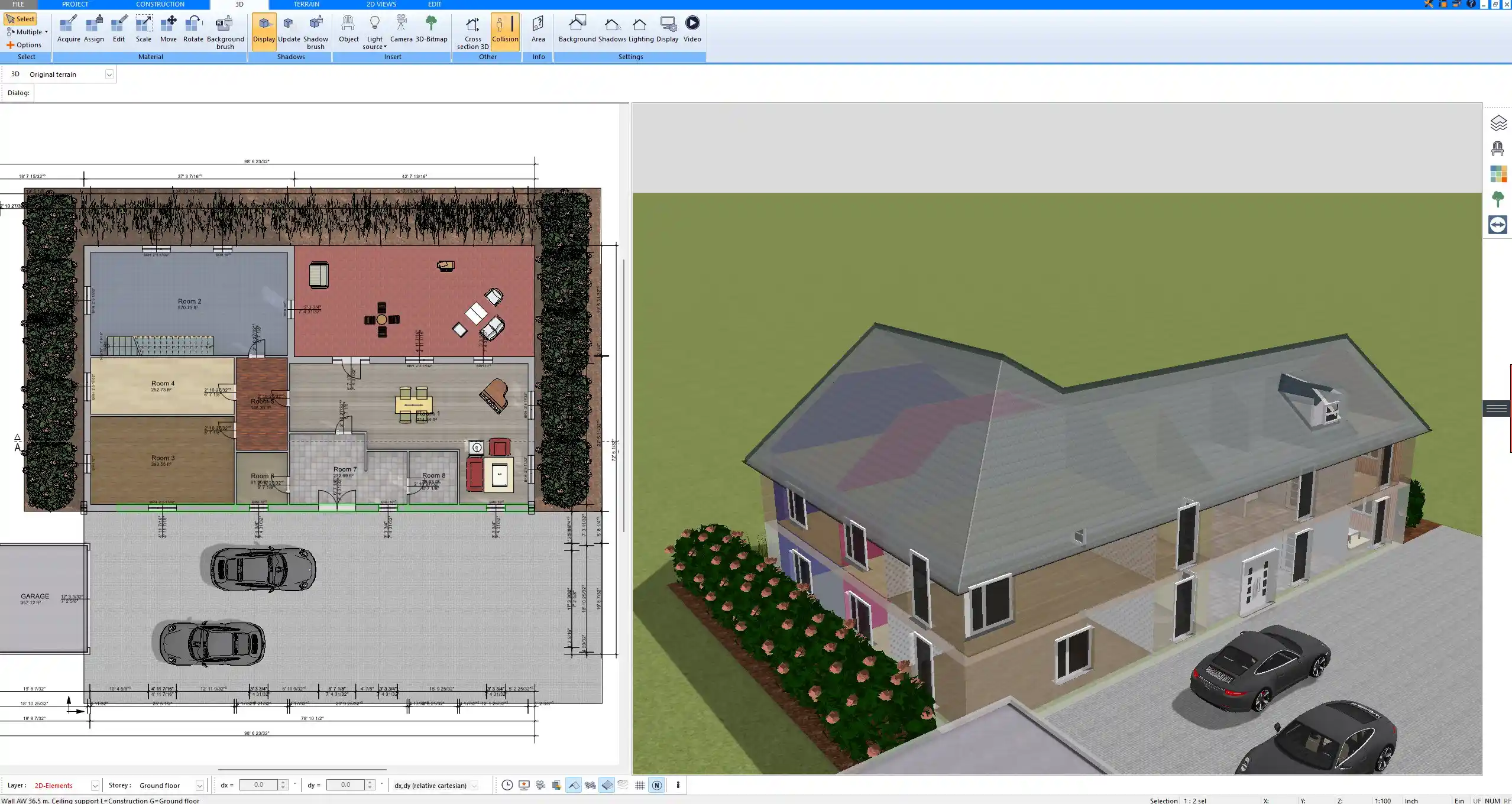This screenshot has height=804, width=1512.
Task: Click the Options button in the Select group
Action: 24,45
